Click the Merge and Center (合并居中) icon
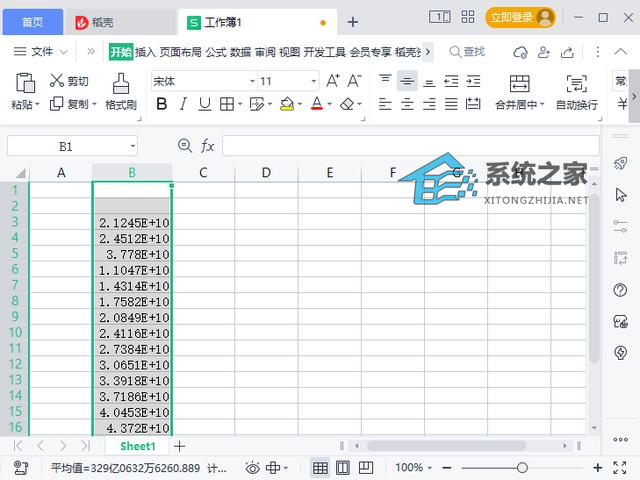The width and height of the screenshot is (640, 480). (x=520, y=83)
